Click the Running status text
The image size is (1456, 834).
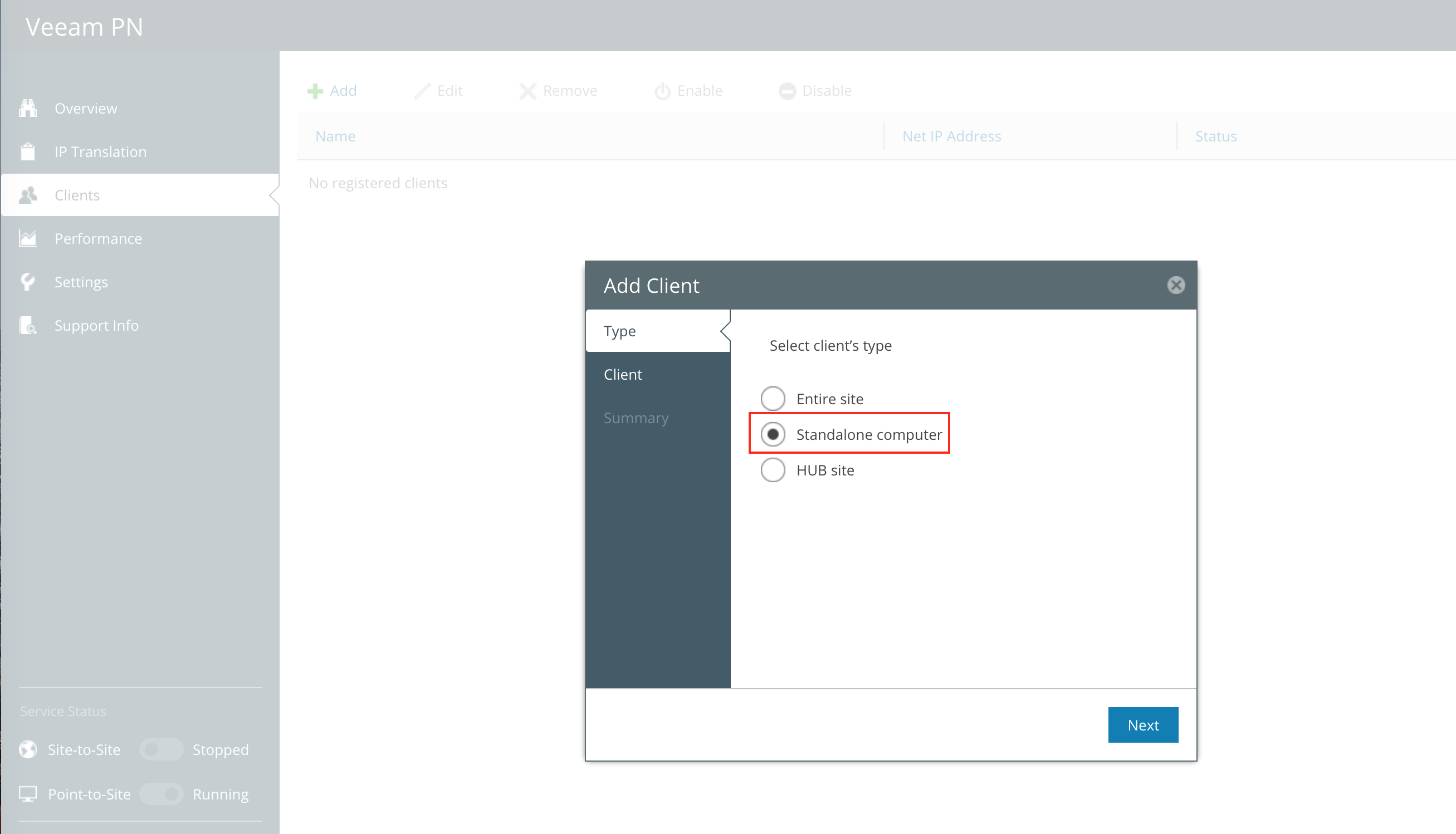tap(221, 794)
